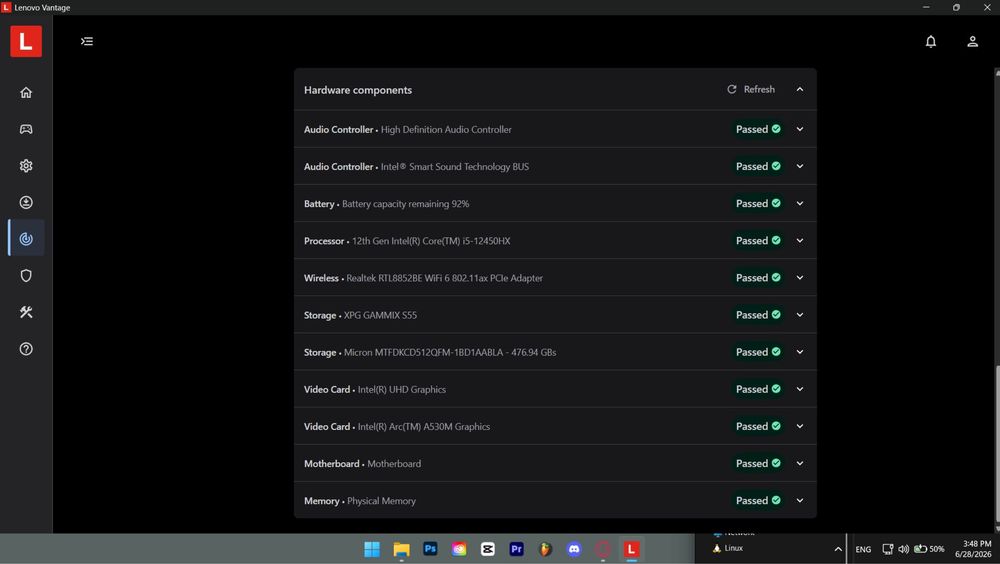This screenshot has width=1000, height=564.
Task: Expand Intel Smart Sound Technology row
Action: [x=800, y=167]
